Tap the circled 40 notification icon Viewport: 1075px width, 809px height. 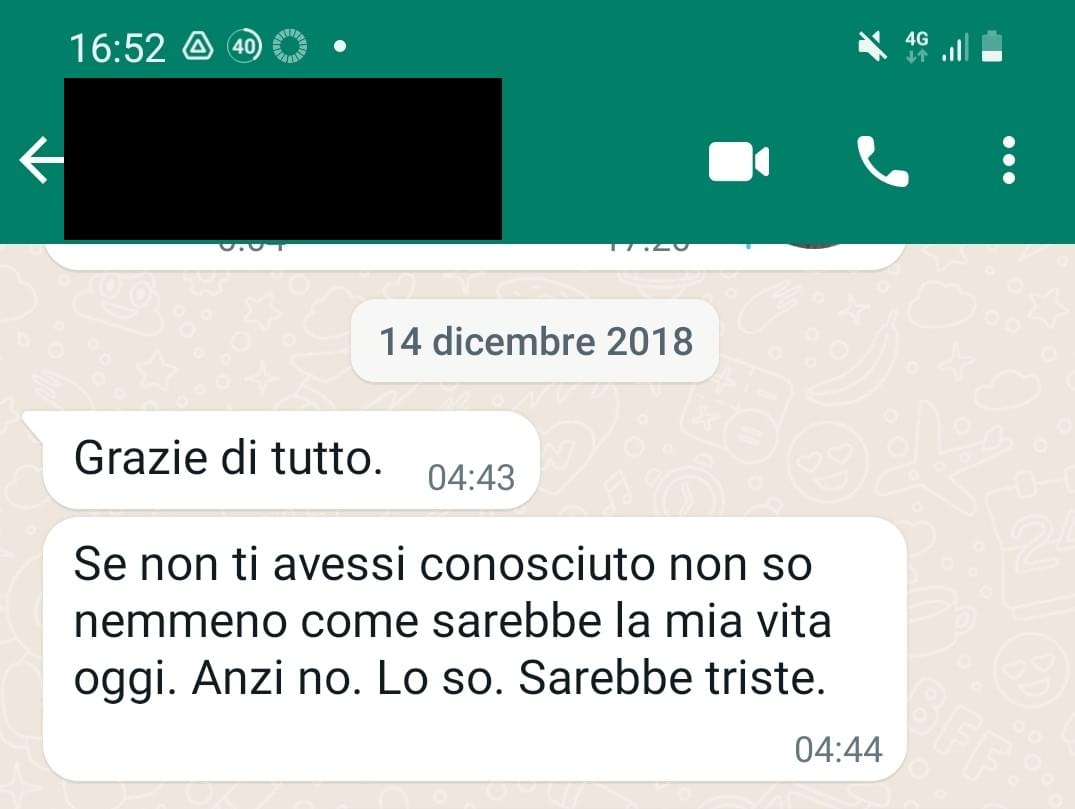point(245,47)
